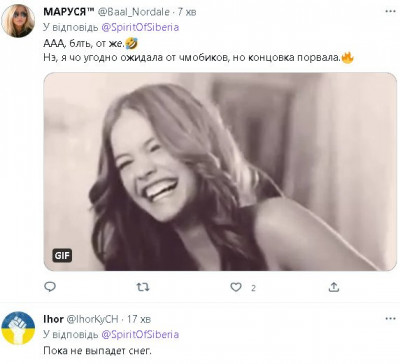Open the 17 хв tweet timestamp
The width and height of the screenshot is (400, 364).
139,319
